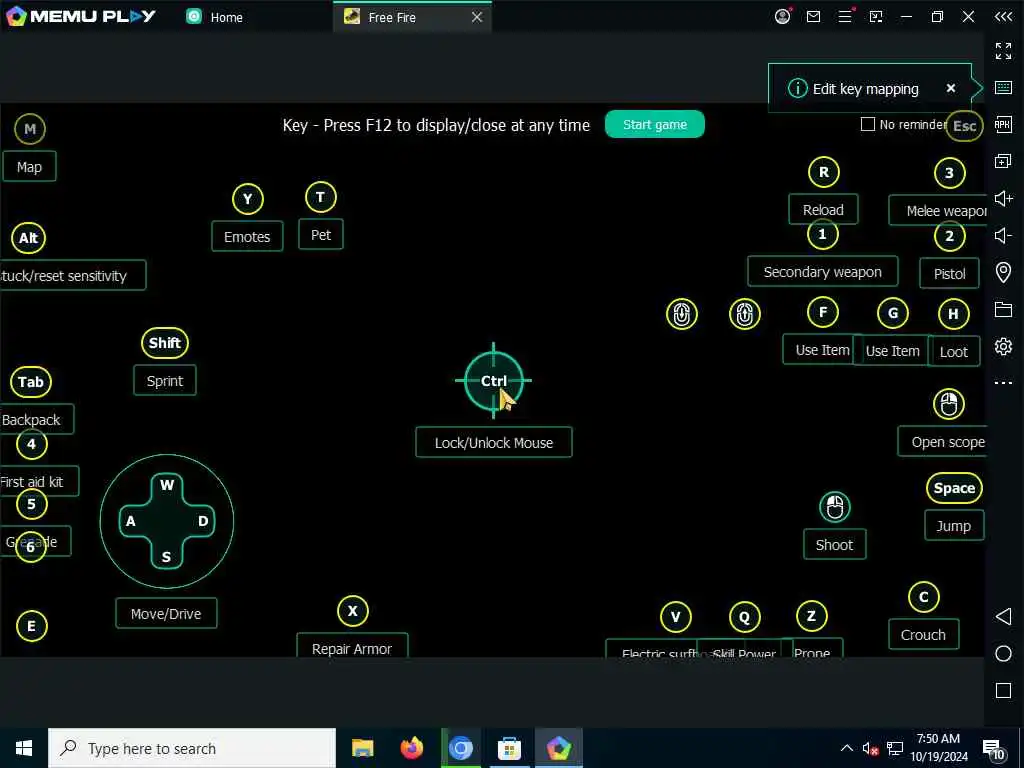Click the Secondary weapon label
This screenshot has height=768, width=1024.
823,272
